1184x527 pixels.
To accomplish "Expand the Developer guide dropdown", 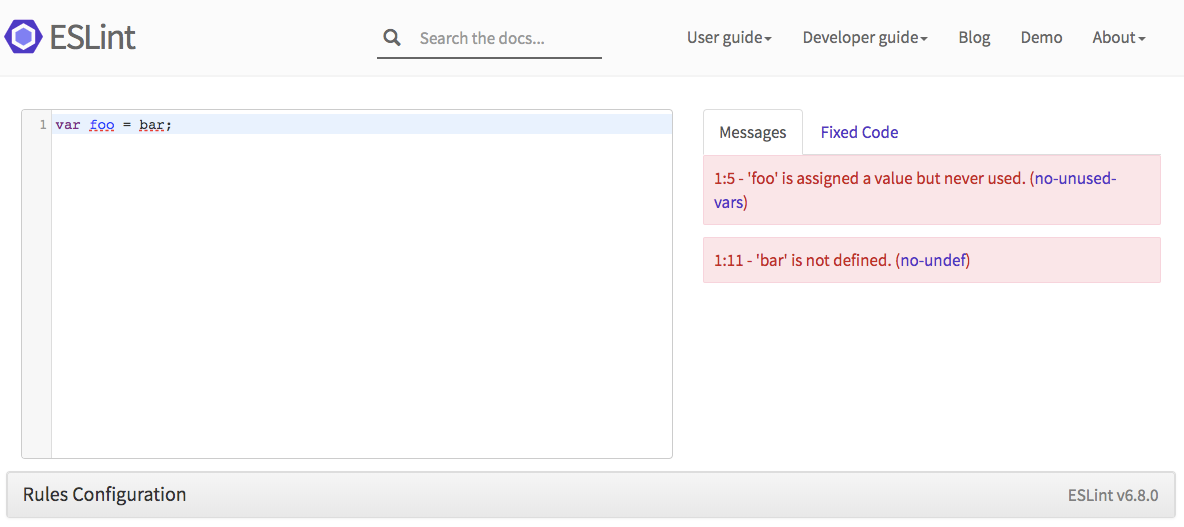I will (865, 37).
